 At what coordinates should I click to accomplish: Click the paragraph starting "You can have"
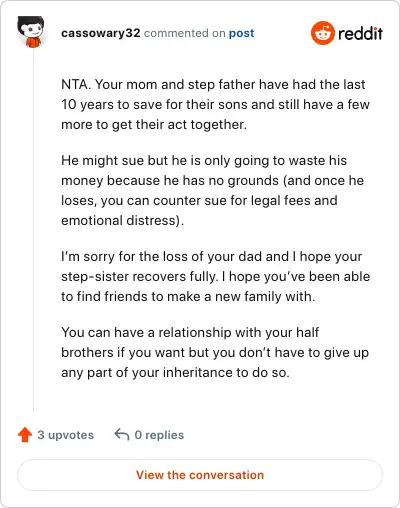click(x=215, y=352)
